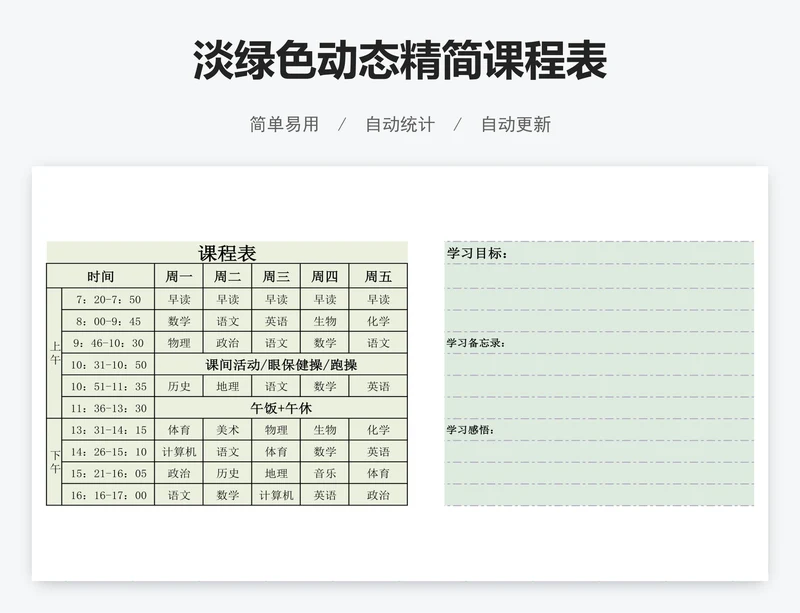
Task: Click 计算机 in the 14:26-15:10 row
Action: click(179, 451)
